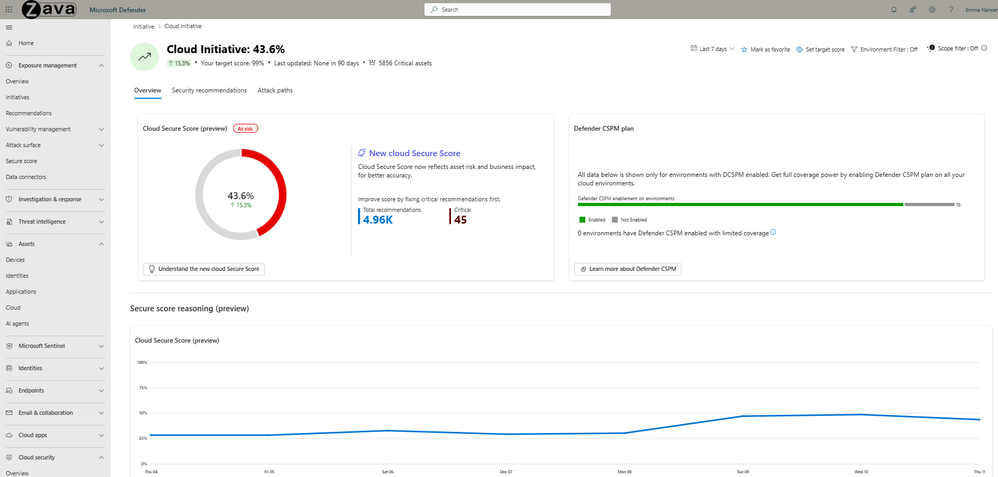Image resolution: width=998 pixels, height=477 pixels.
Task: Expand Email & collaboration chevron
Action: point(102,413)
